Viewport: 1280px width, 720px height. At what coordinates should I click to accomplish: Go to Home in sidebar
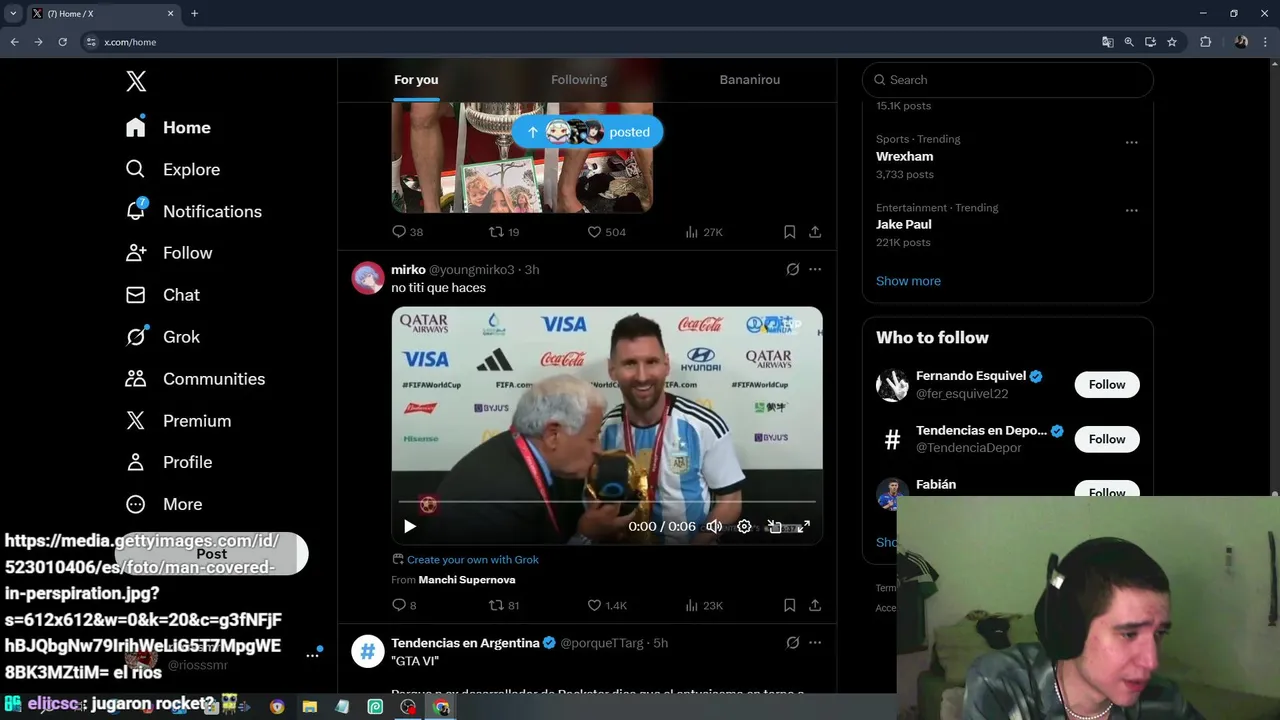(x=168, y=127)
